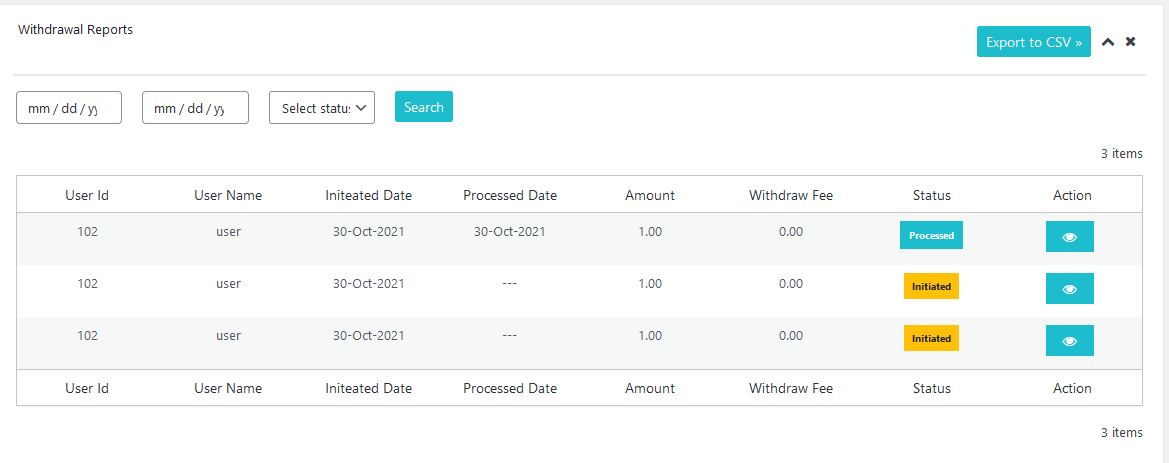
Task: Open the Select status dropdown
Action: [x=322, y=108]
